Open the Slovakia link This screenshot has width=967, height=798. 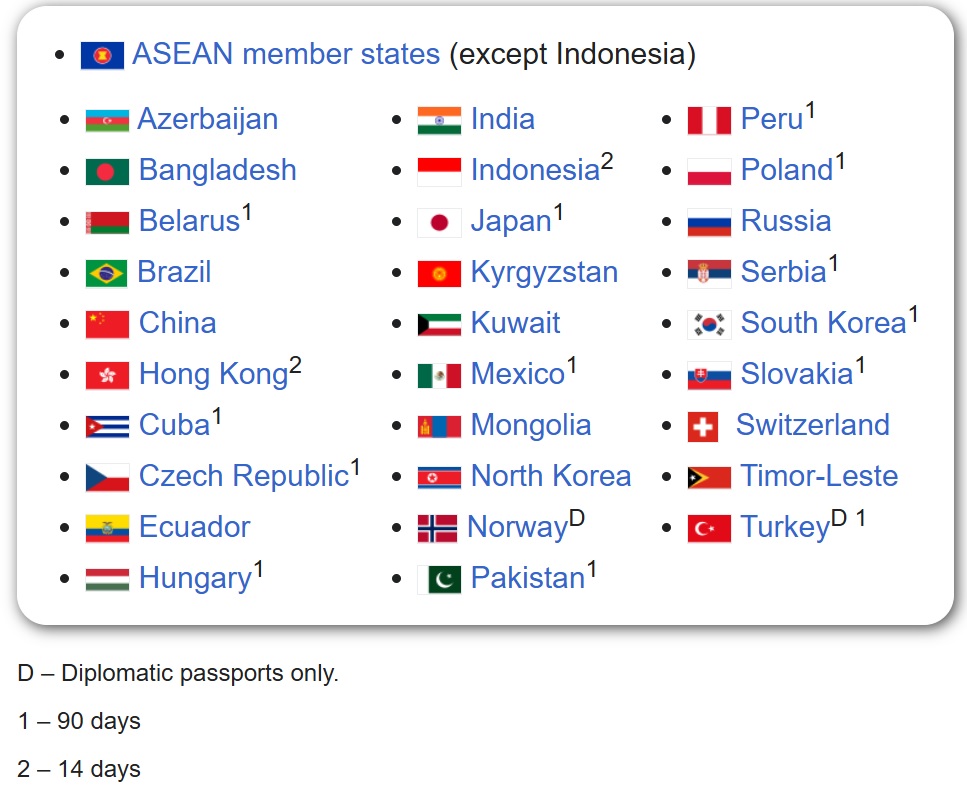797,374
